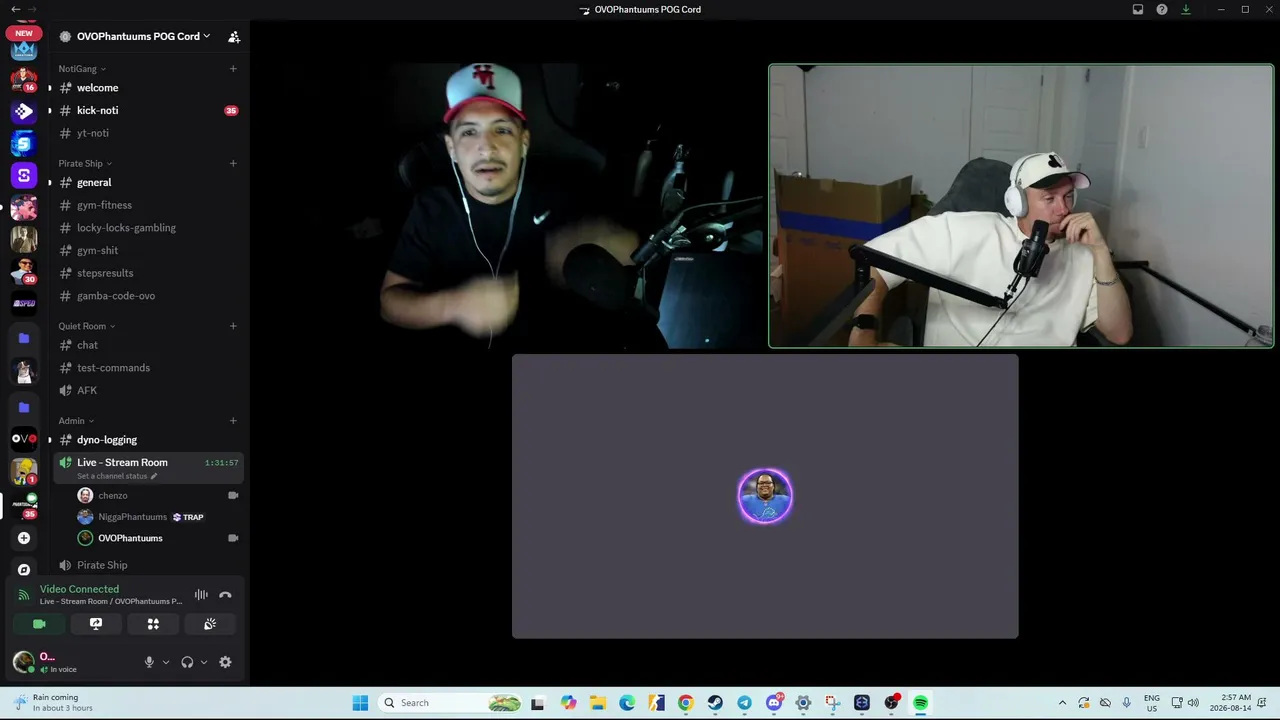Viewport: 1280px width, 720px height.
Task: Click Set a channel status link
Action: click(x=117, y=476)
